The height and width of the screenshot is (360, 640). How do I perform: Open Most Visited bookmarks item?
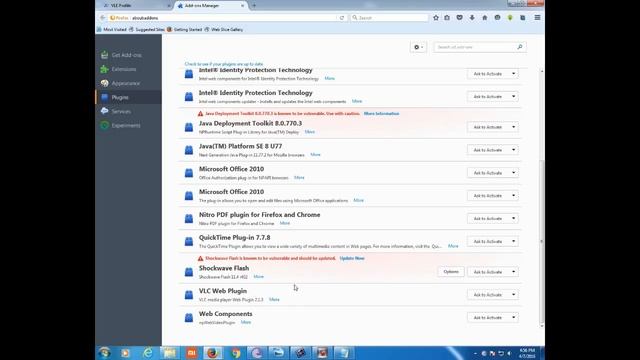(x=112, y=29)
